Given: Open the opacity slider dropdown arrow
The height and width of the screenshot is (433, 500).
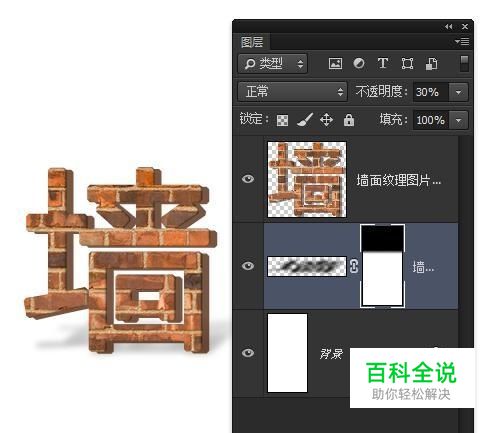Looking at the screenshot, I should (458, 92).
